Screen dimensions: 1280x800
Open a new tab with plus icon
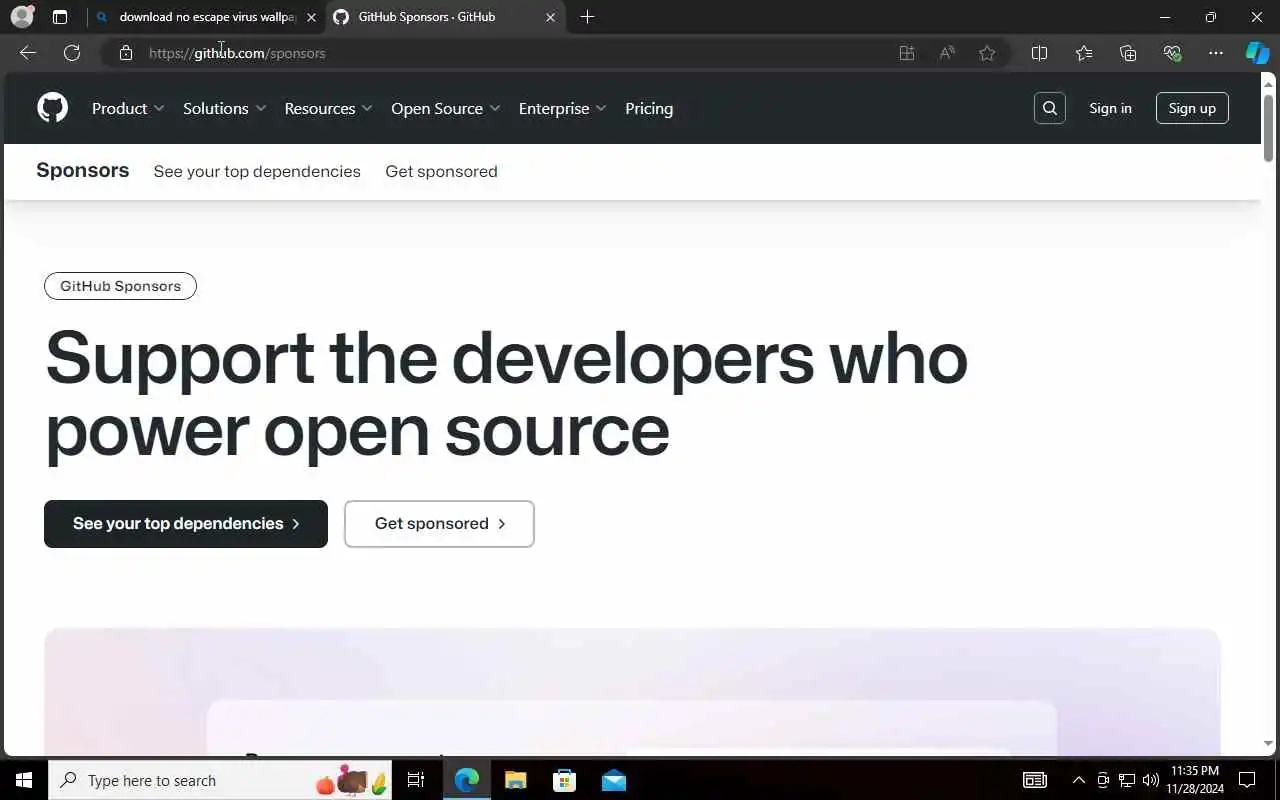click(x=587, y=17)
